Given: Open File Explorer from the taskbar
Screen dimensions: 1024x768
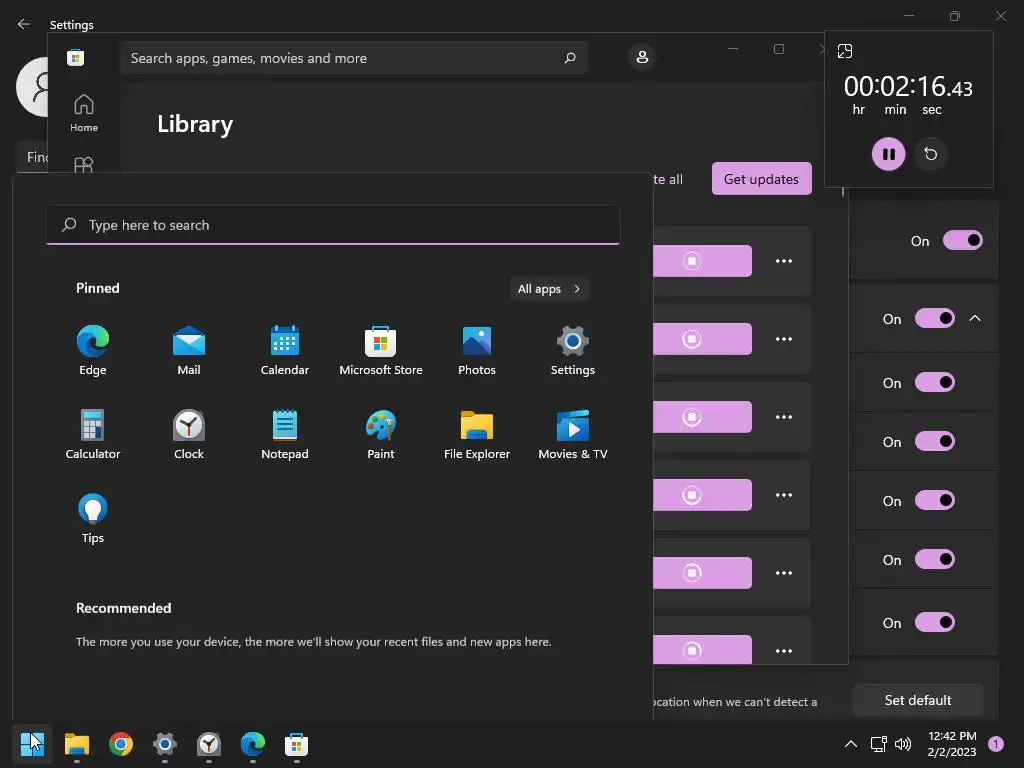Looking at the screenshot, I should (x=76, y=744).
